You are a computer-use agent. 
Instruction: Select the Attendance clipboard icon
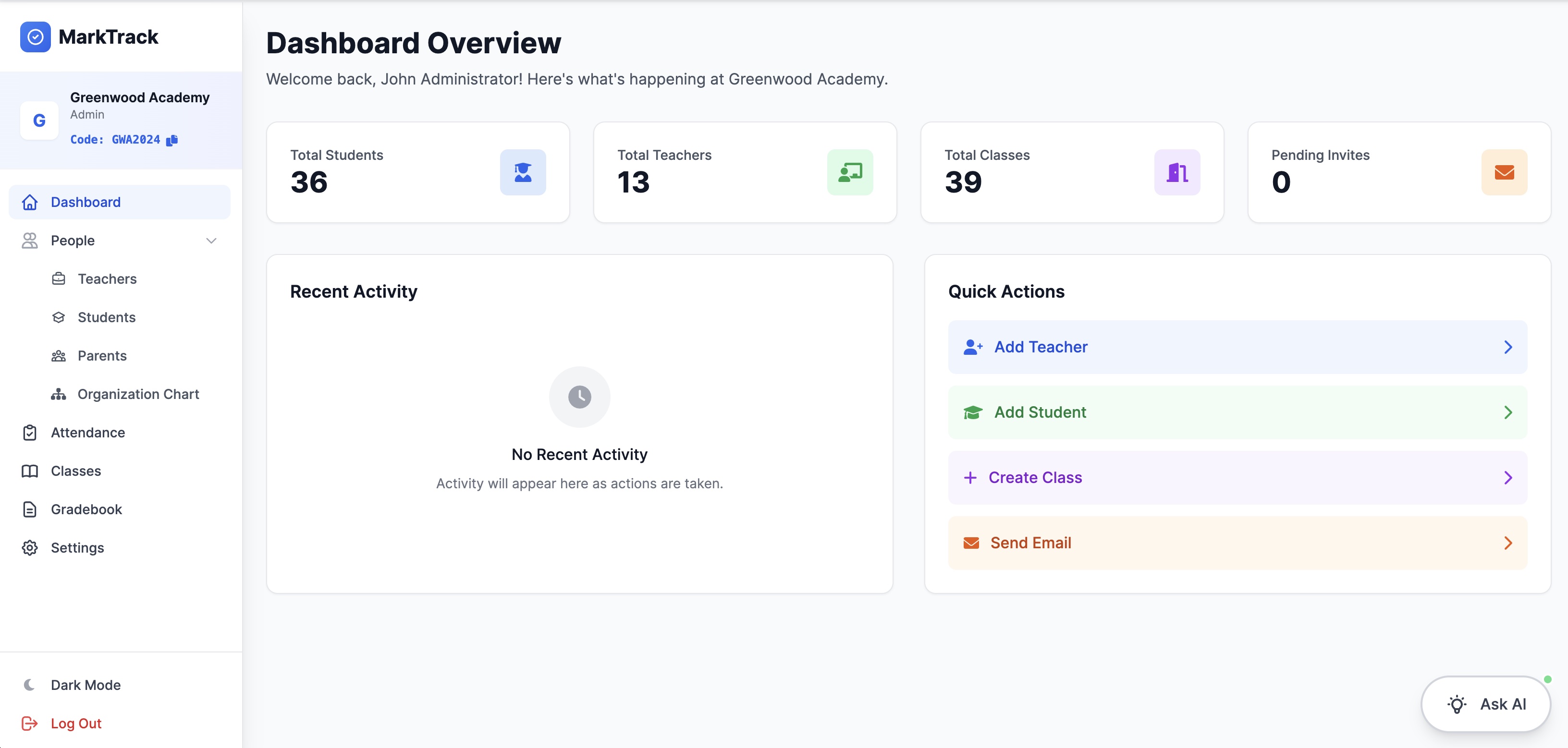click(30, 433)
